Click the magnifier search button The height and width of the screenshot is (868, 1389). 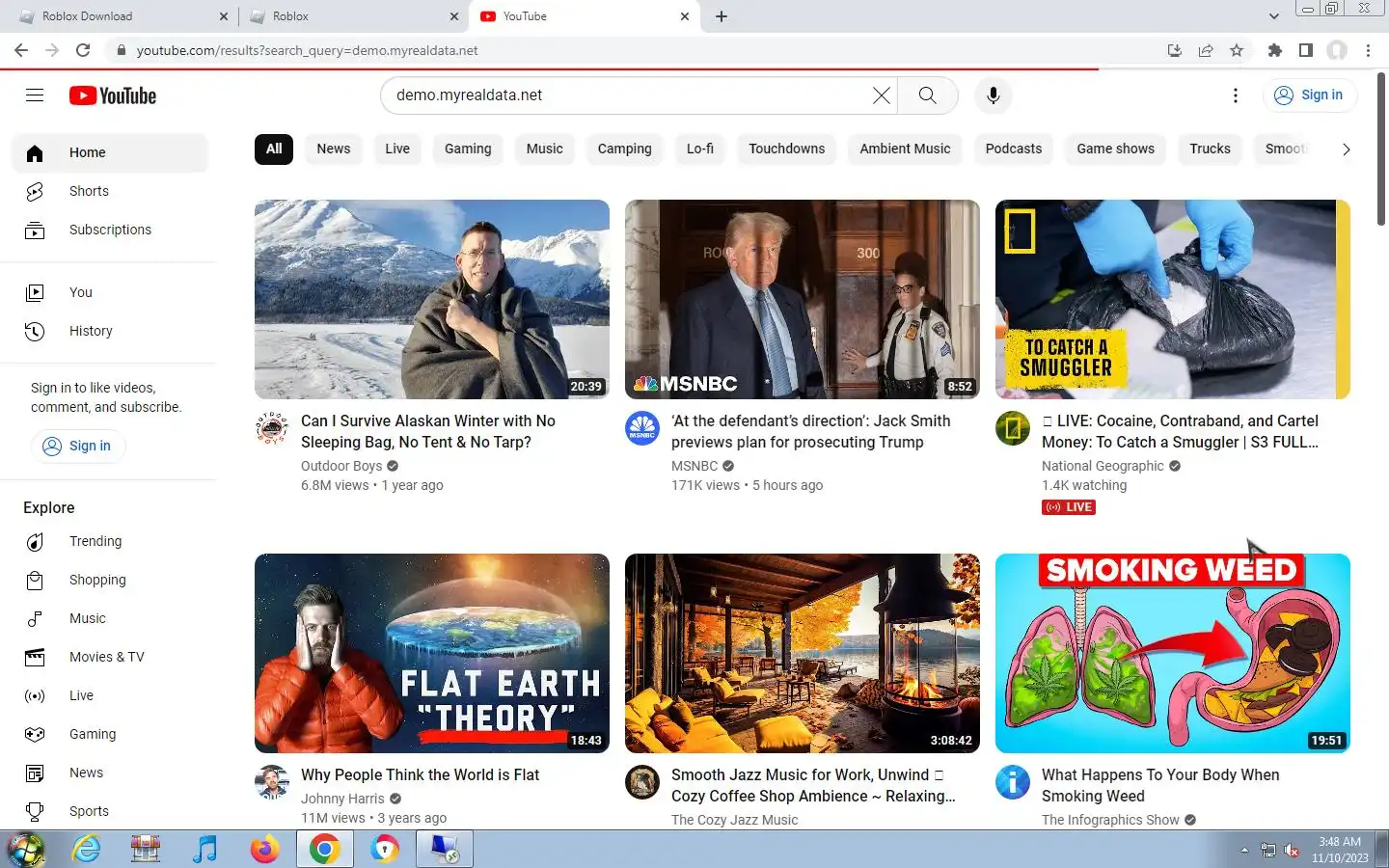click(x=927, y=95)
